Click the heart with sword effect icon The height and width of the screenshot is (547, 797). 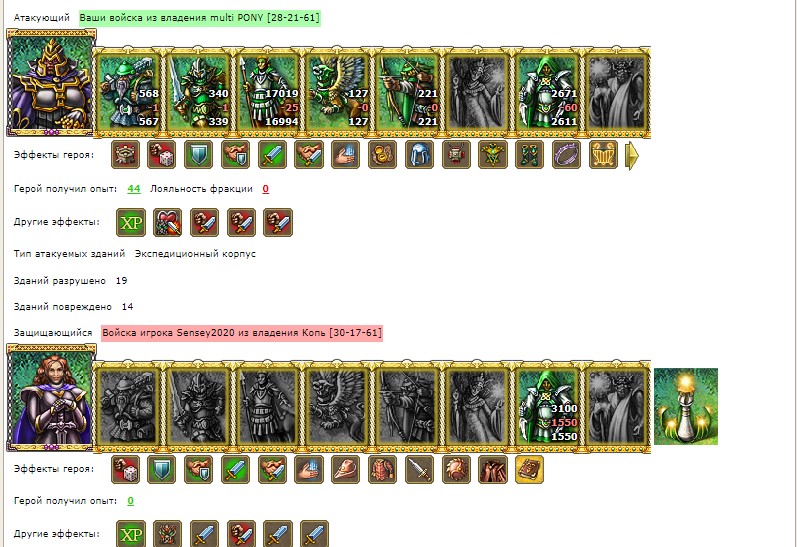167,222
